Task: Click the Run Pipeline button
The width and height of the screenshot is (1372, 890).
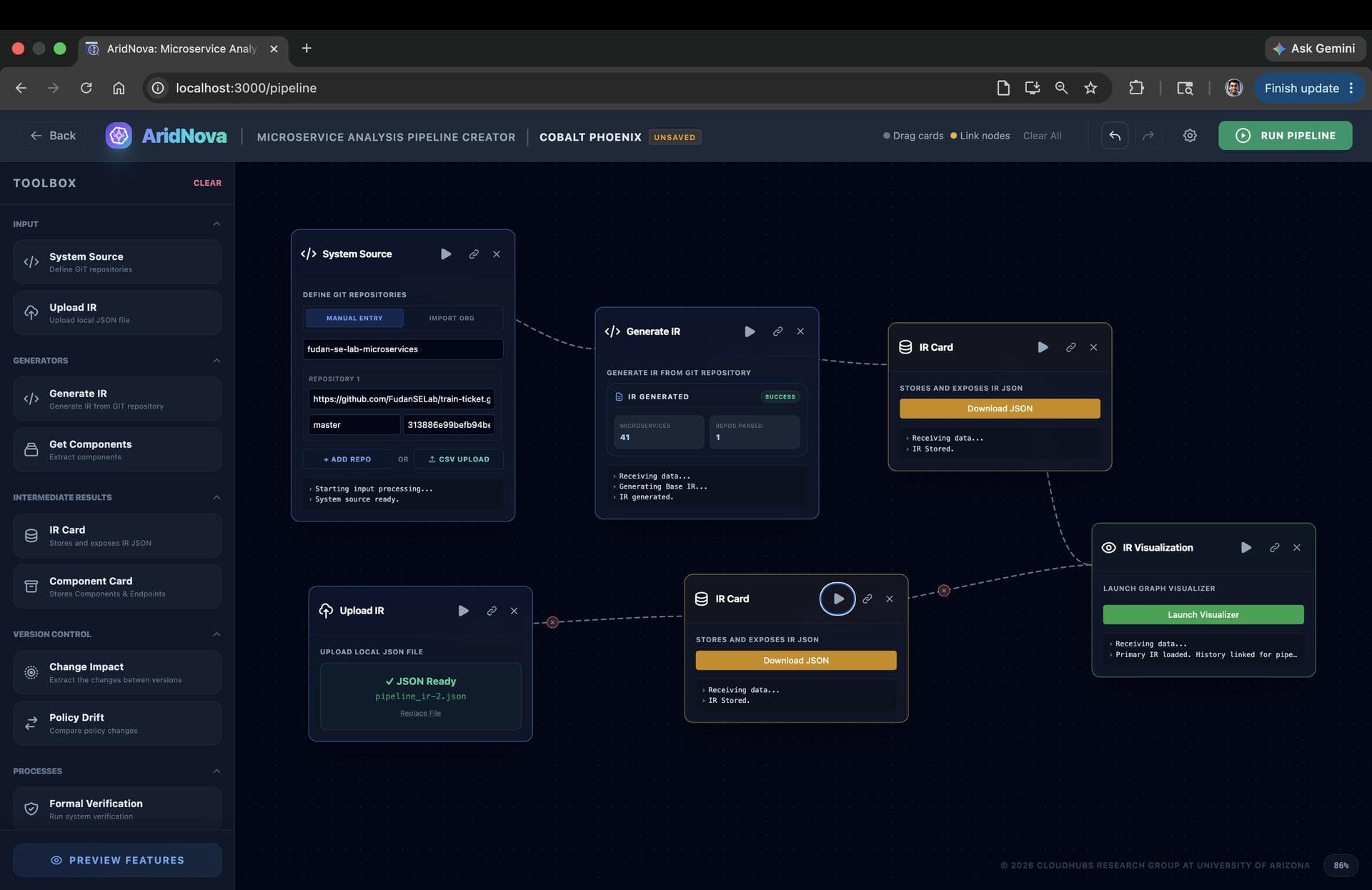Action: 1285,136
